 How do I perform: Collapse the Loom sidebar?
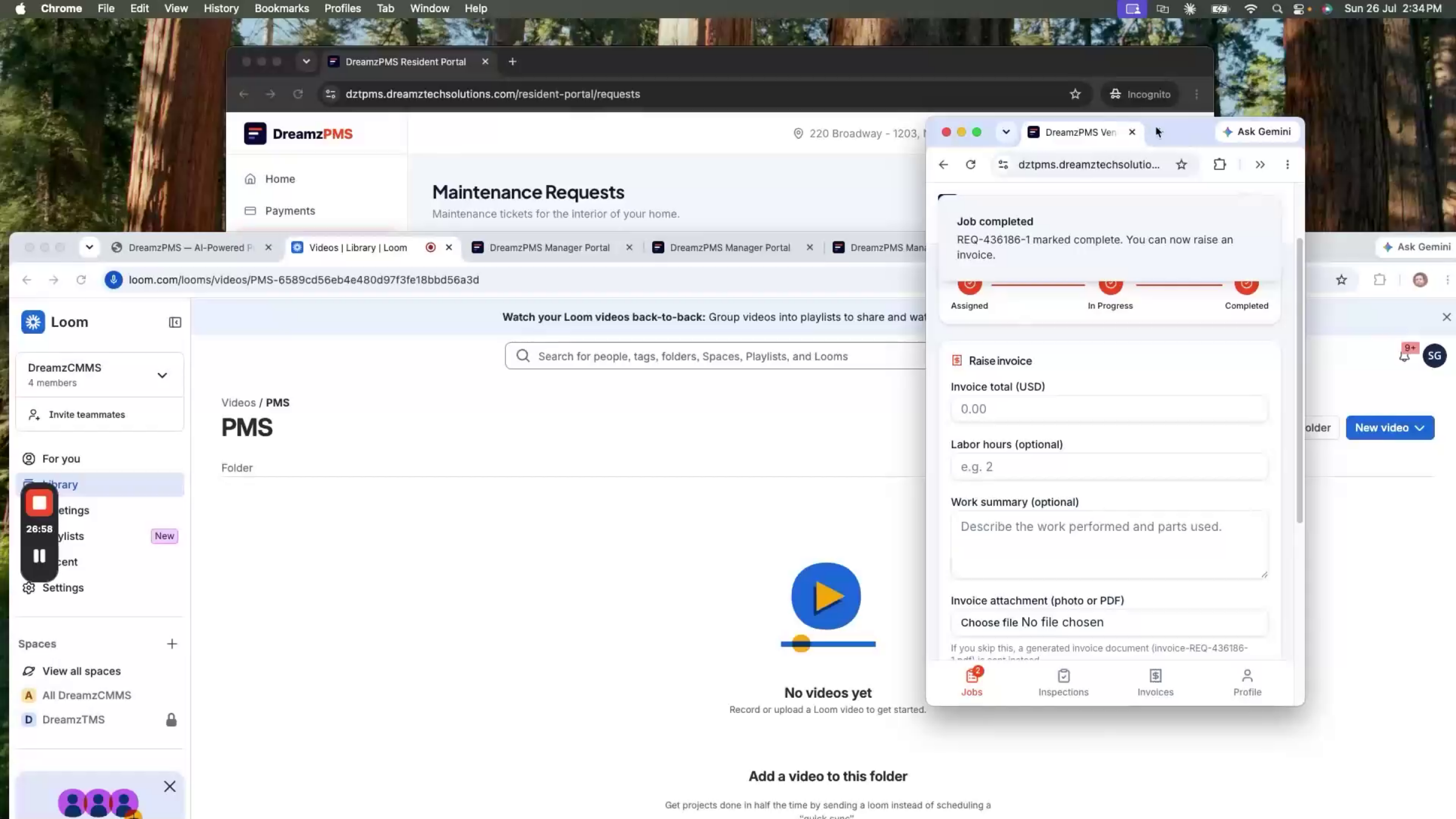(175, 322)
